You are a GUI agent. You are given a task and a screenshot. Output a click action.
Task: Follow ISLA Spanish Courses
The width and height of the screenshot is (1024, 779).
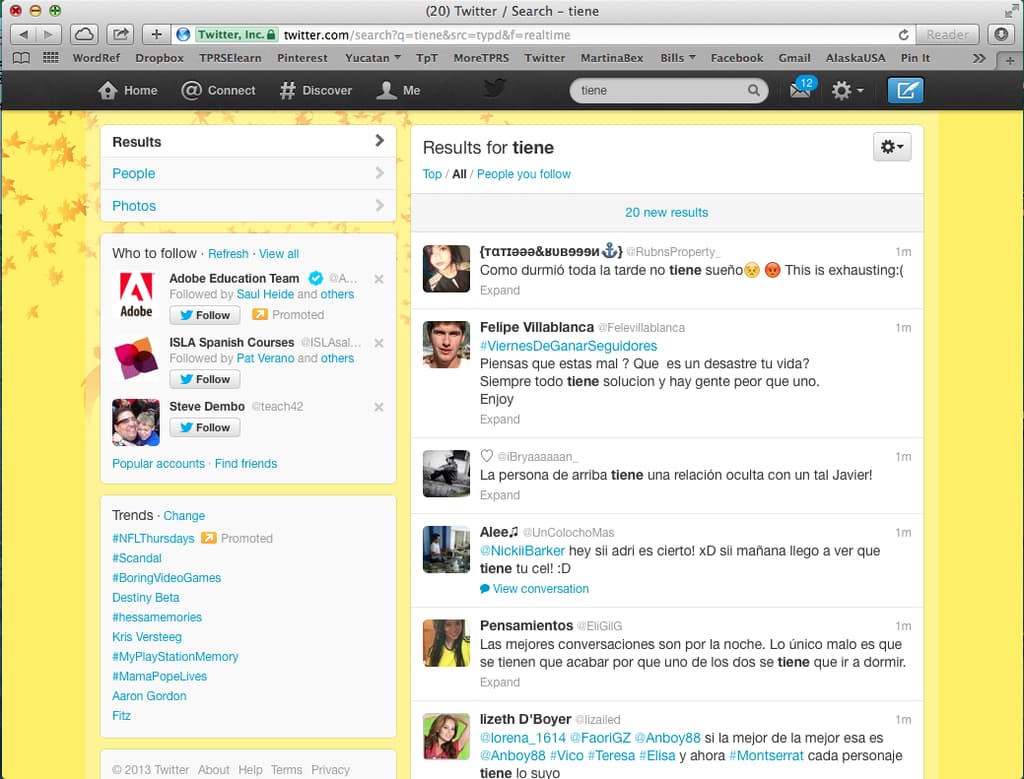[x=204, y=379]
